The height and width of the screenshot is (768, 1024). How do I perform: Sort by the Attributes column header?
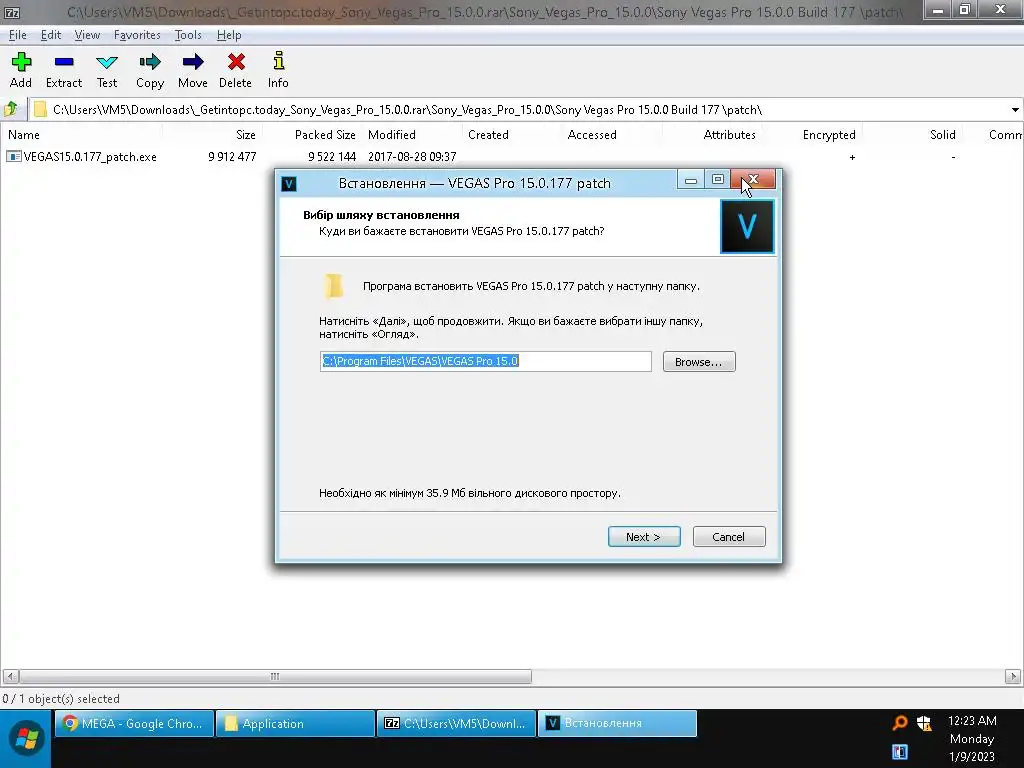tap(729, 135)
